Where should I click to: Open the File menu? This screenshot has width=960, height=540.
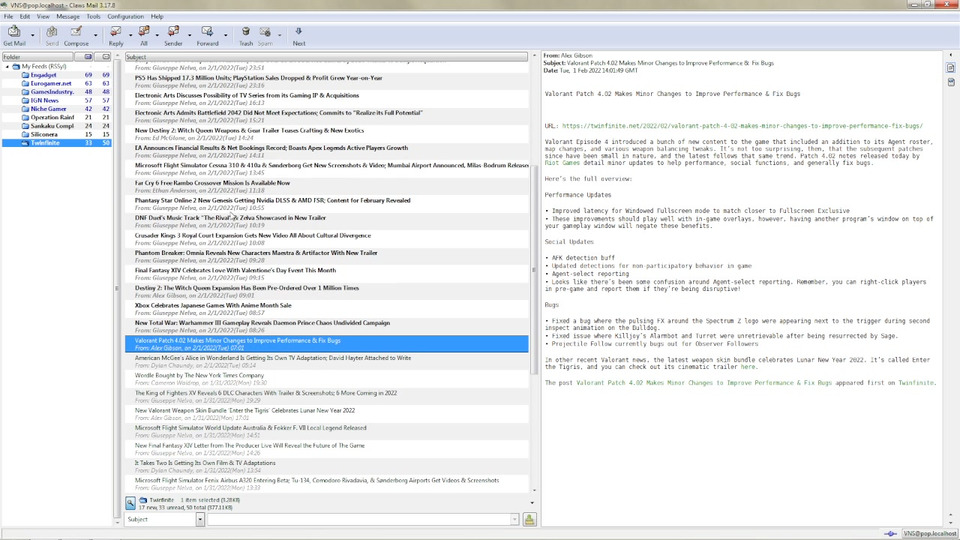coord(9,17)
